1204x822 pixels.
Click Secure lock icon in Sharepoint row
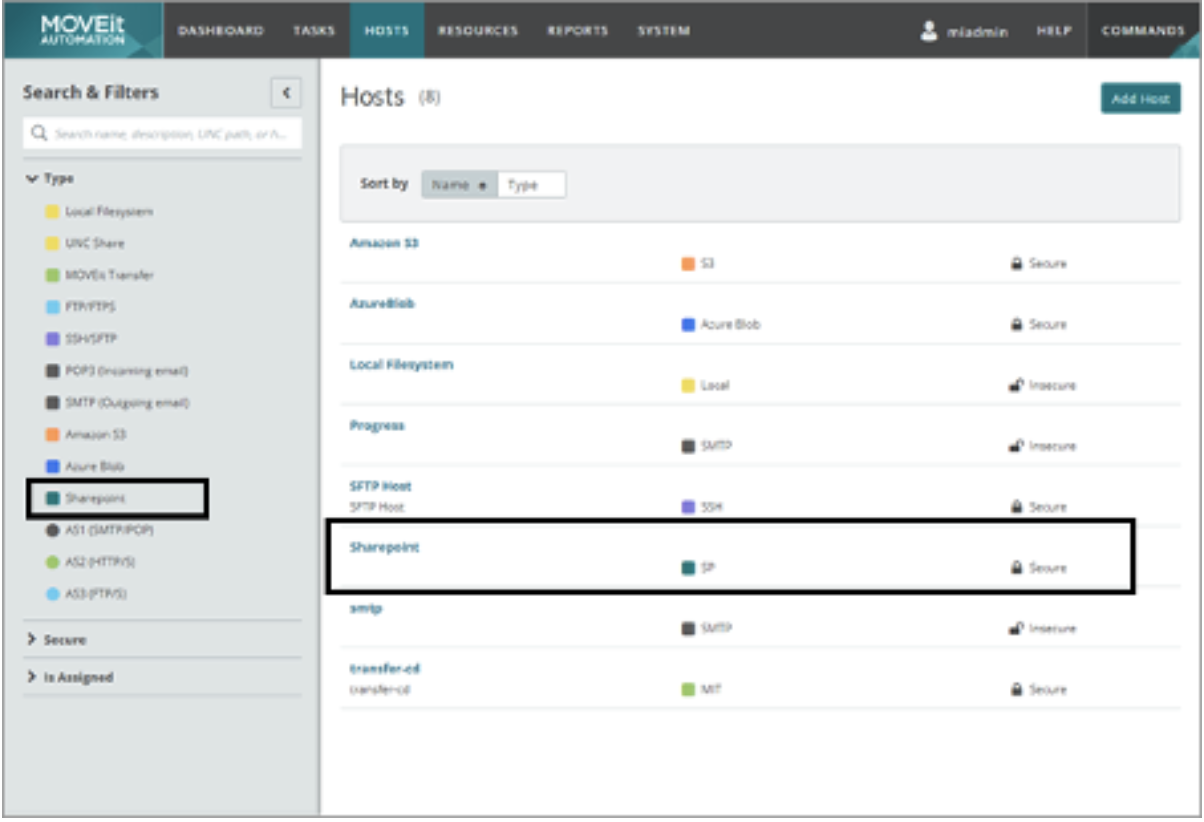tap(1017, 568)
